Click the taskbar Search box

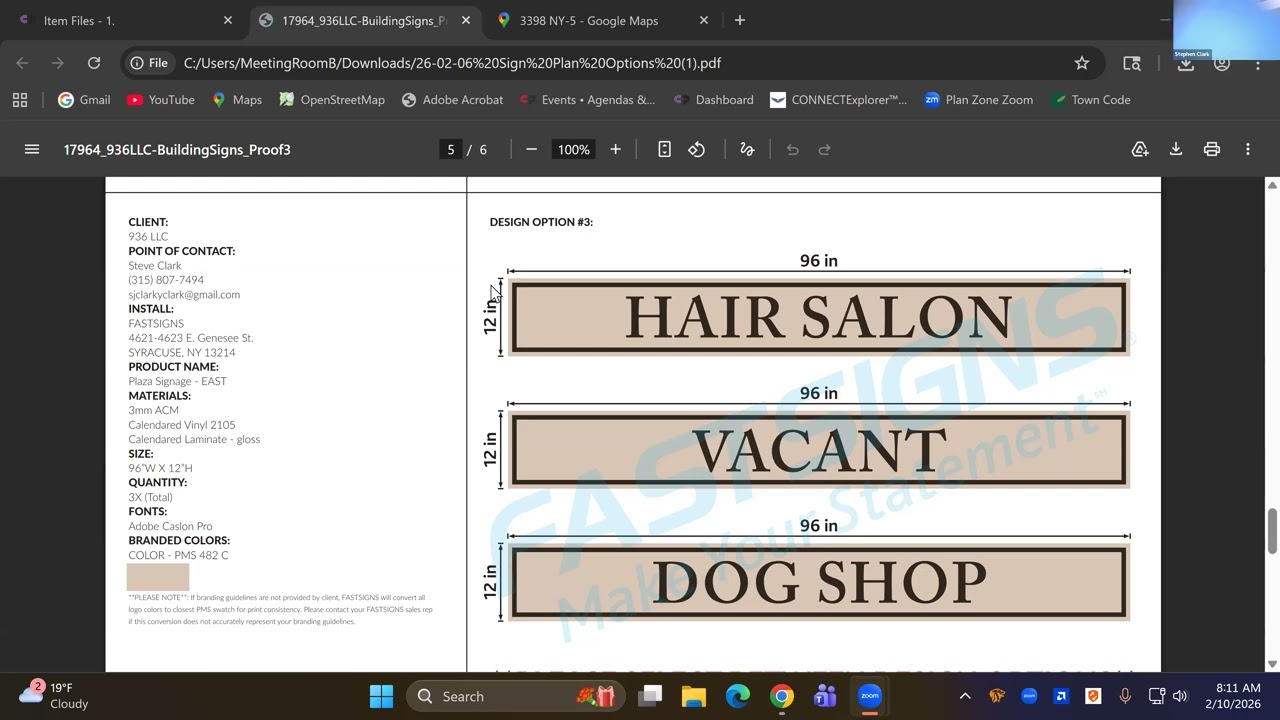click(x=517, y=696)
